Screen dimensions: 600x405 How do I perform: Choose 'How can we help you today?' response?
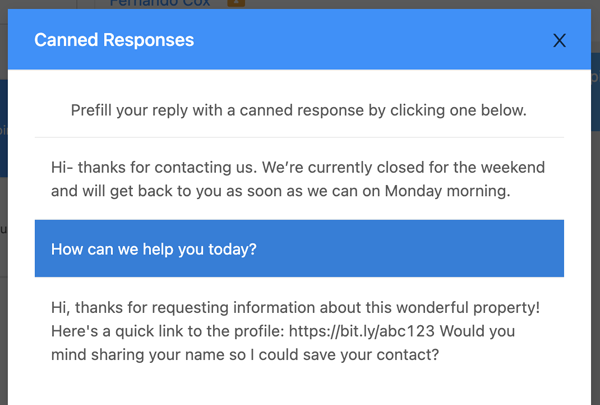click(x=299, y=248)
